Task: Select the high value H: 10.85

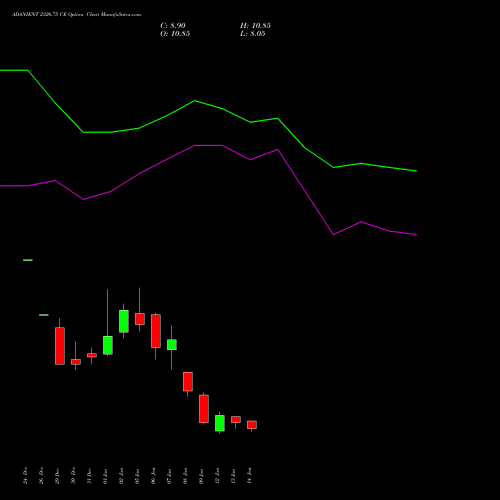Action: click(x=255, y=26)
